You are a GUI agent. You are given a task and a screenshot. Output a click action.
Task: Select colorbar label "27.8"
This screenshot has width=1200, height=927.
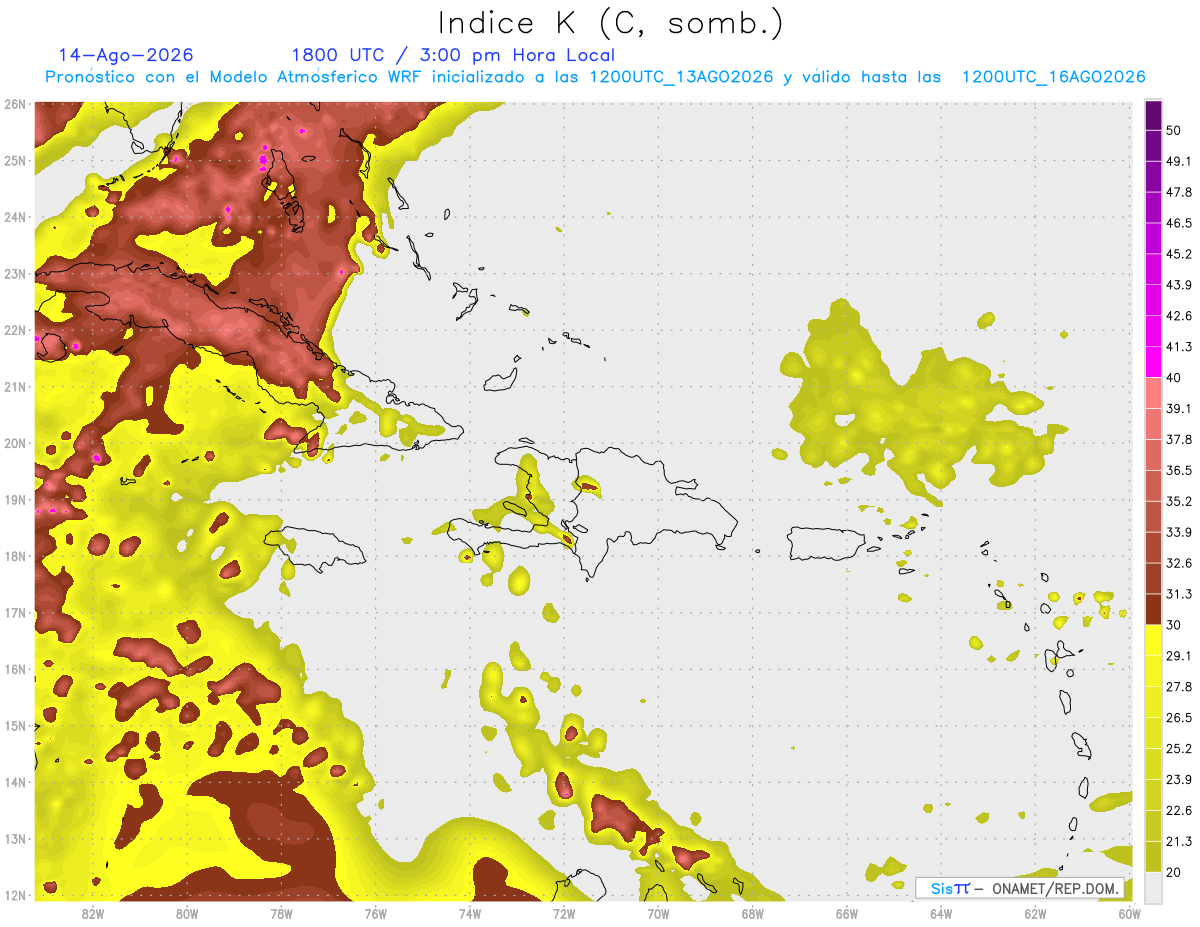(1179, 687)
